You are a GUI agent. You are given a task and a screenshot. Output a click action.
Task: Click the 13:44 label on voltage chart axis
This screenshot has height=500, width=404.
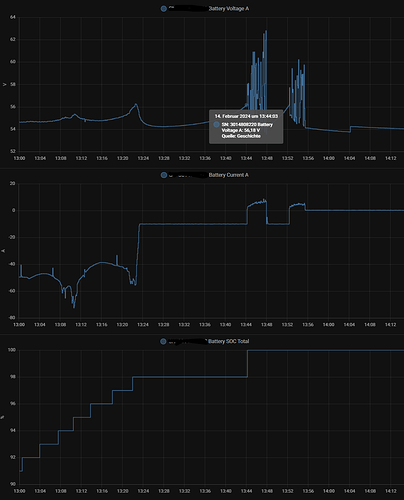(x=246, y=158)
